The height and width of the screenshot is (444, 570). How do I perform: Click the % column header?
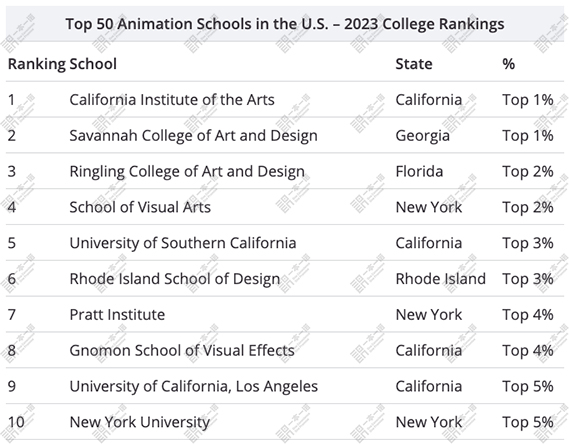point(508,64)
